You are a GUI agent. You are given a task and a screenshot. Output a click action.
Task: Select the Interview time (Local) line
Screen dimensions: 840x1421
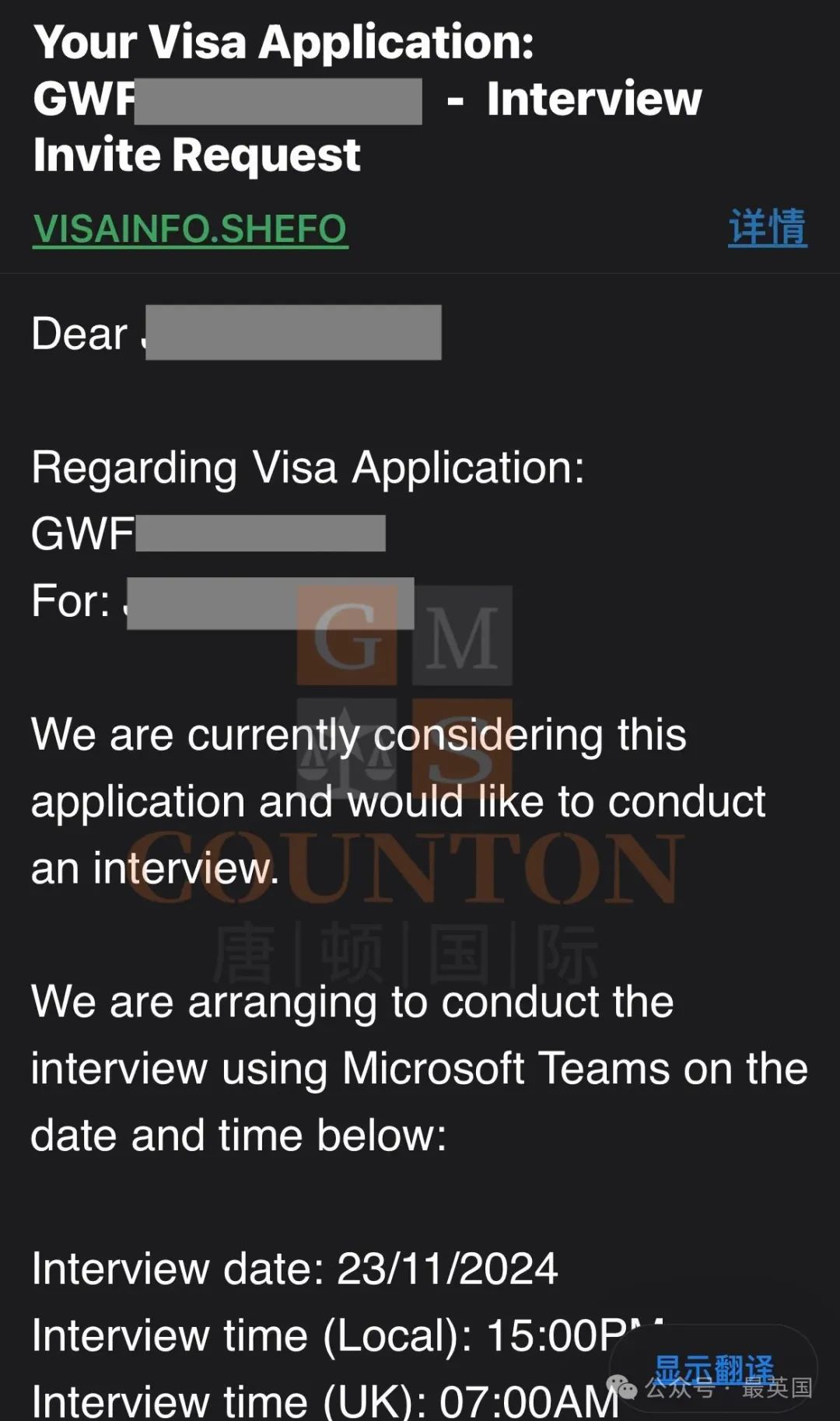(x=348, y=1336)
